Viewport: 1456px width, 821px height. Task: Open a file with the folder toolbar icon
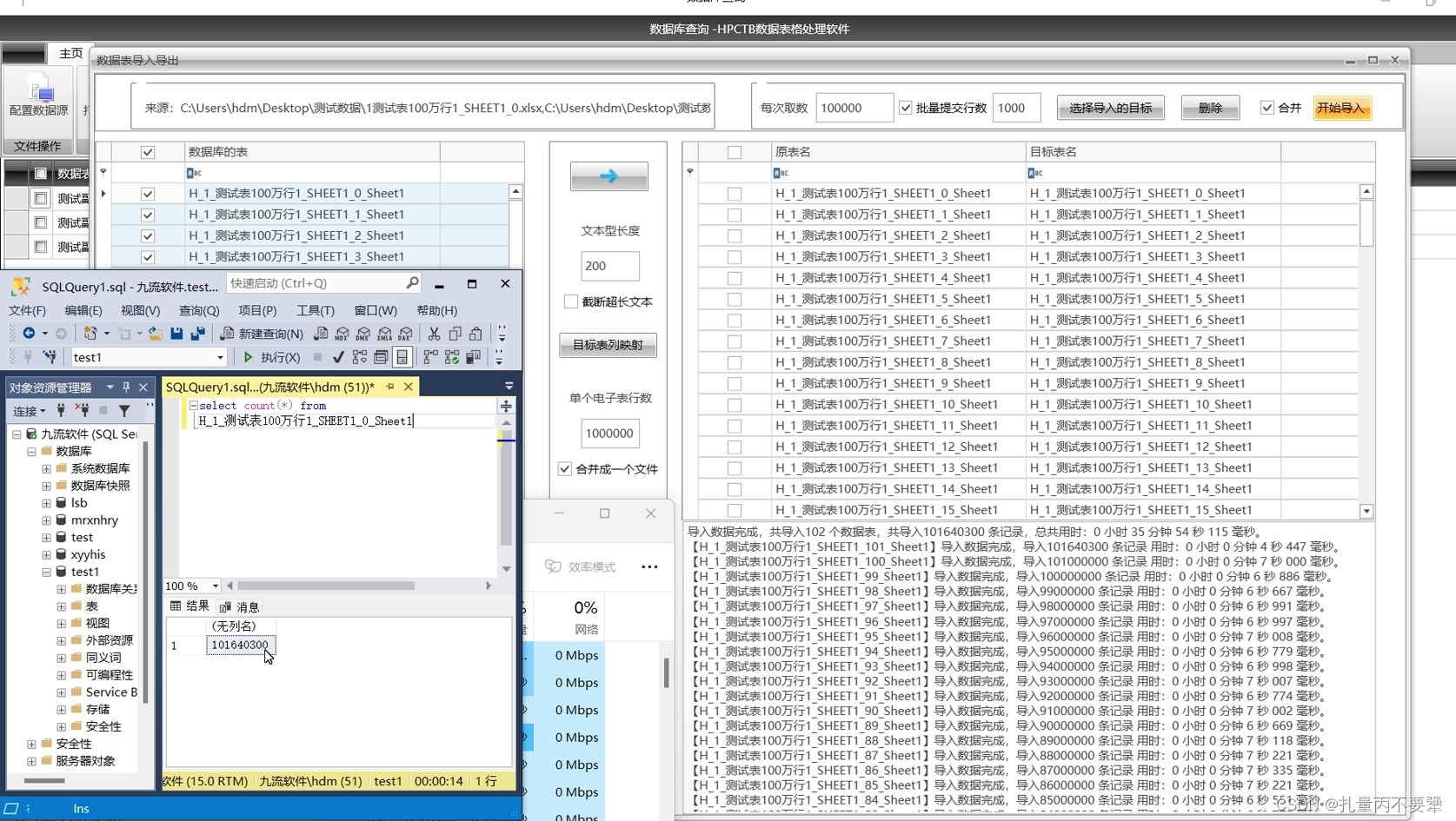[155, 334]
